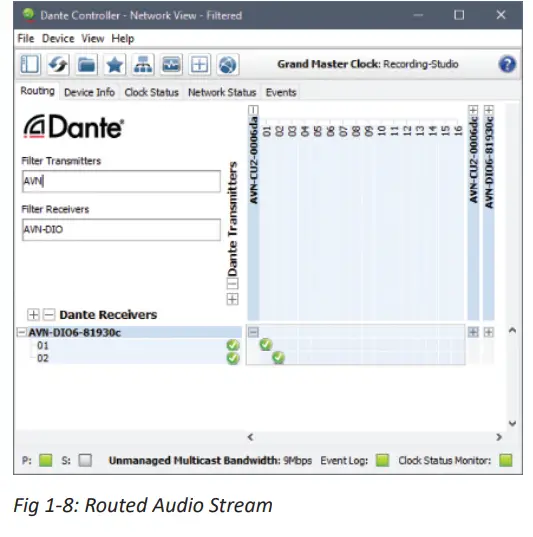This screenshot has height=537, width=533.
Task: Collapse the AVN-CU2-0006da transmitter column
Action: click(x=253, y=110)
